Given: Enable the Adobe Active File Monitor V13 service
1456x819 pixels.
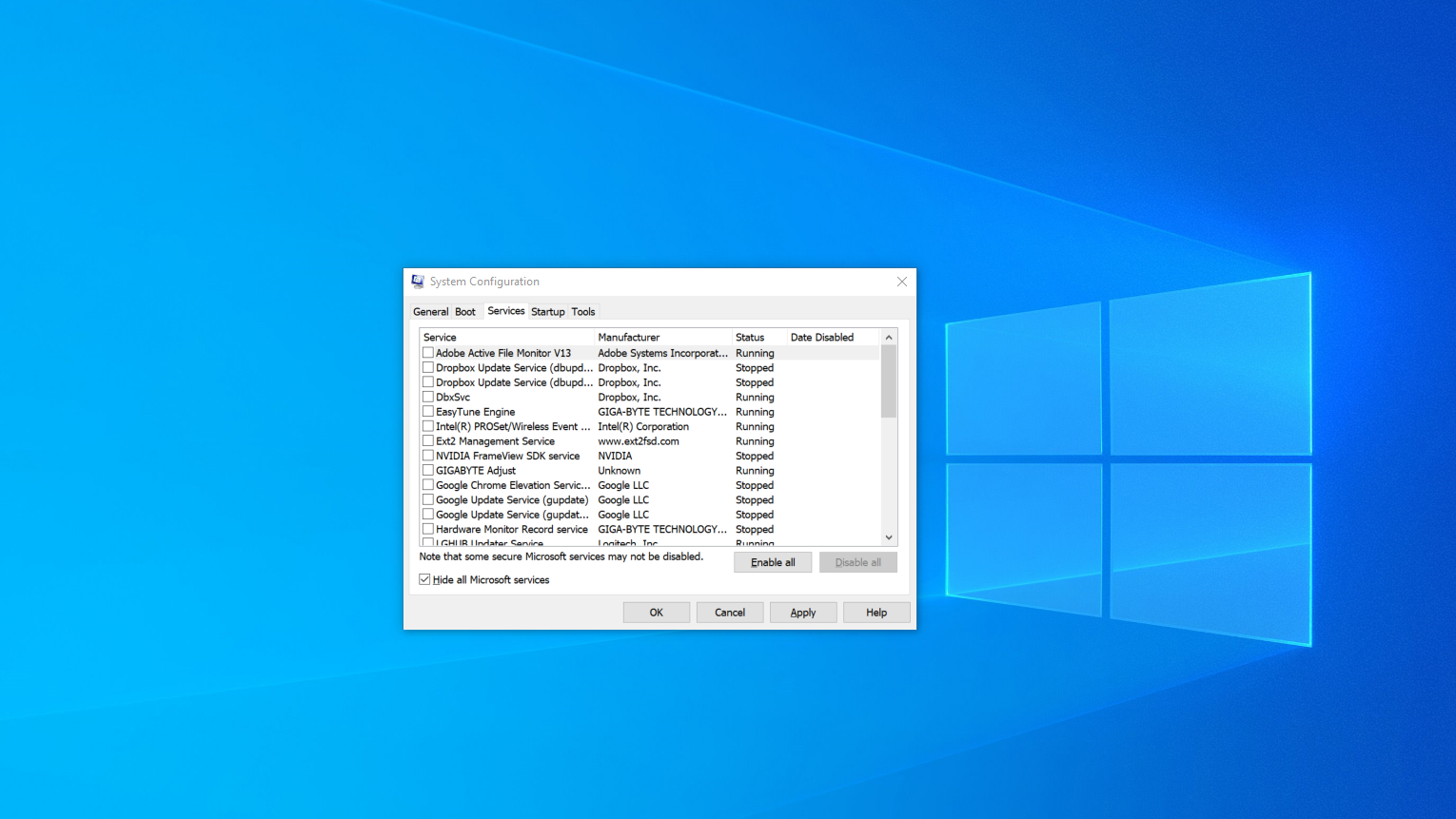Looking at the screenshot, I should coord(427,352).
